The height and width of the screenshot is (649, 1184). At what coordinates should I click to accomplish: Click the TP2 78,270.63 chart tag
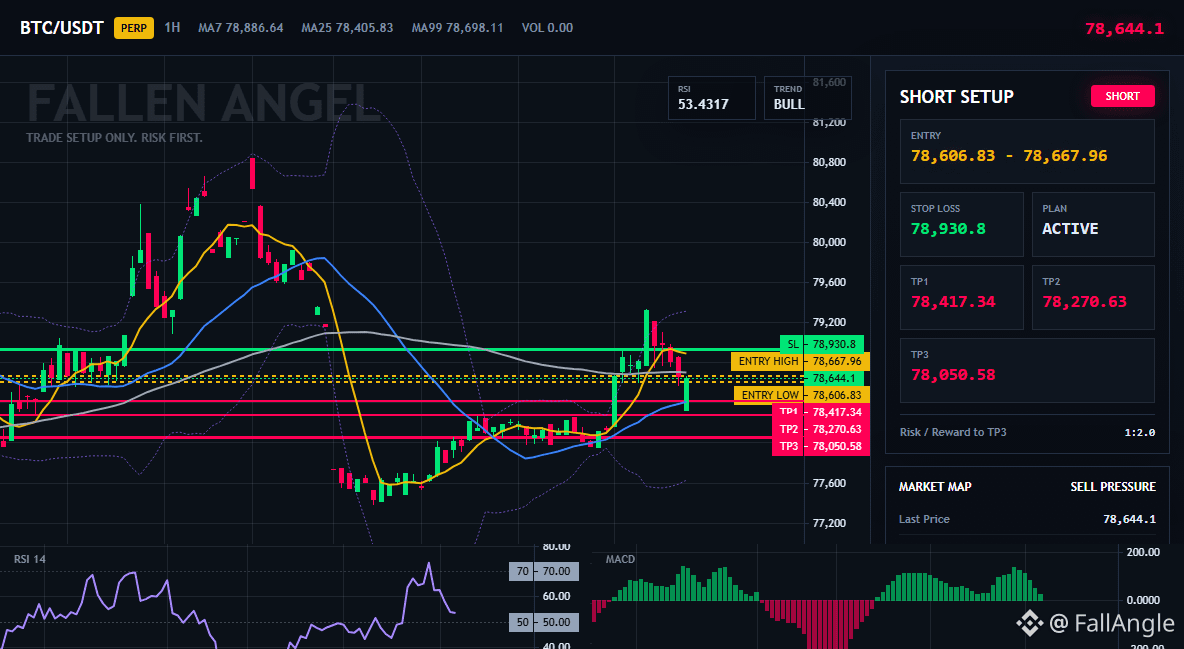click(821, 429)
